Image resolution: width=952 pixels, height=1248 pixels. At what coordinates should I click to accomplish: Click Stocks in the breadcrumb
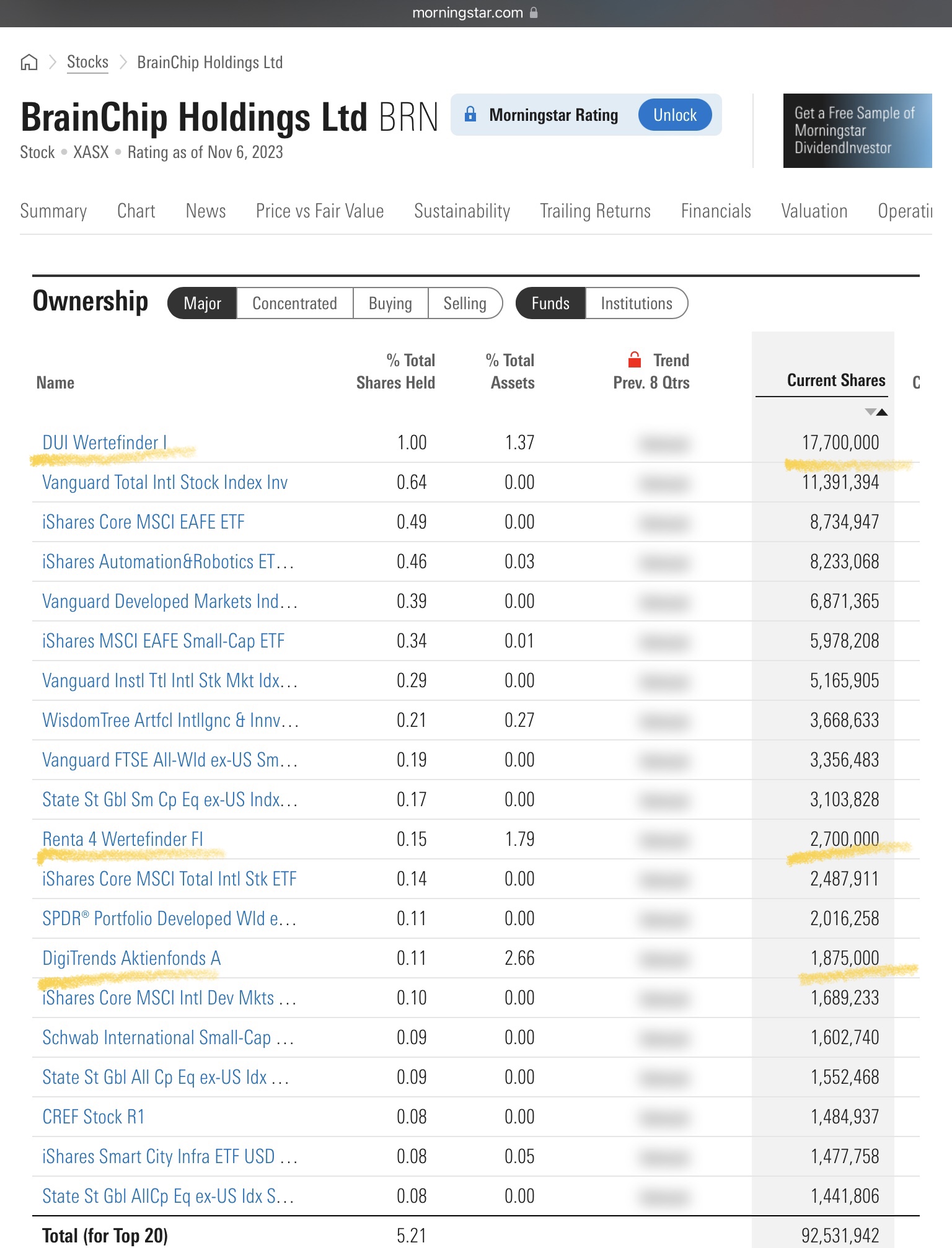click(x=87, y=63)
